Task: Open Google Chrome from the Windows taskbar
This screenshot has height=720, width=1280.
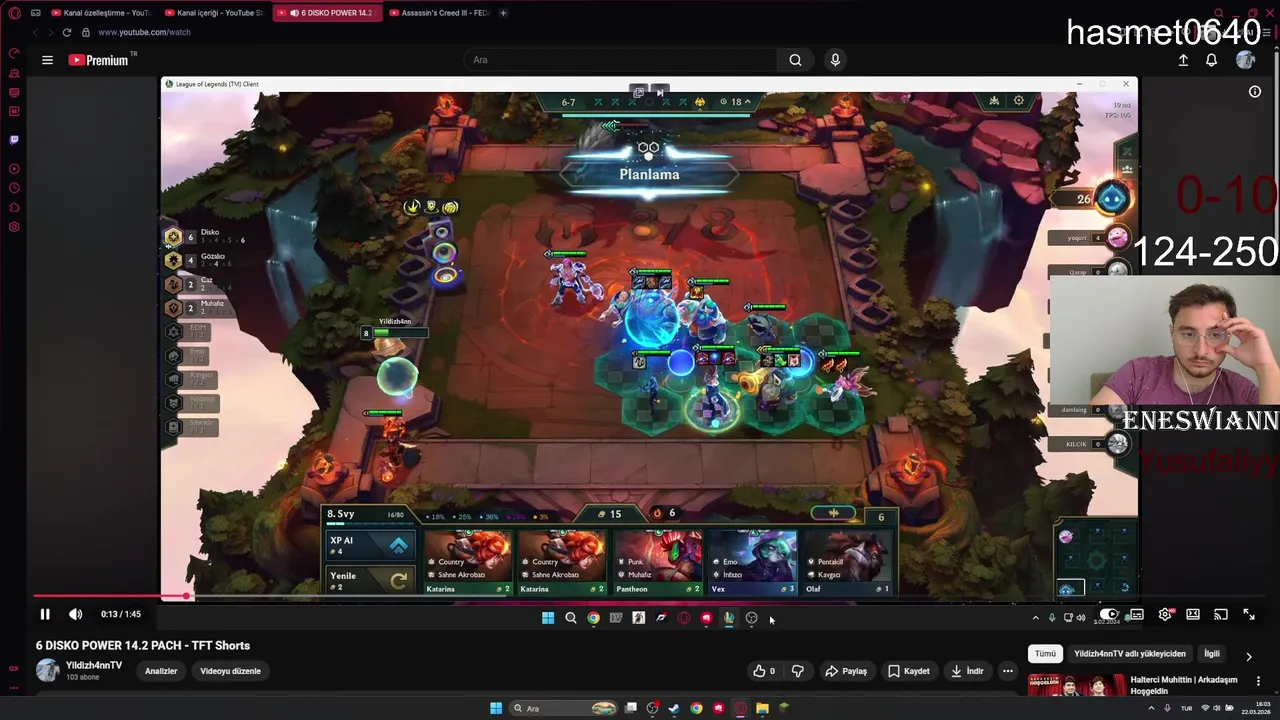Action: [x=696, y=708]
